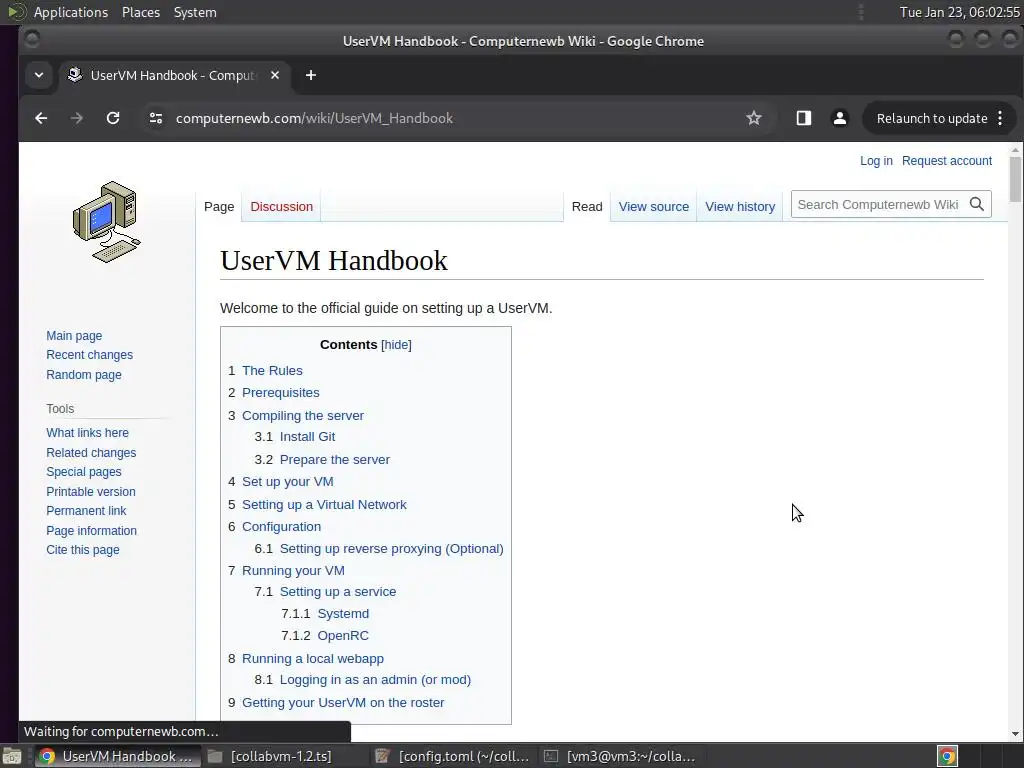Viewport: 1024px width, 768px height.
Task: Switch to config.toml editor in taskbar
Action: click(x=455, y=756)
